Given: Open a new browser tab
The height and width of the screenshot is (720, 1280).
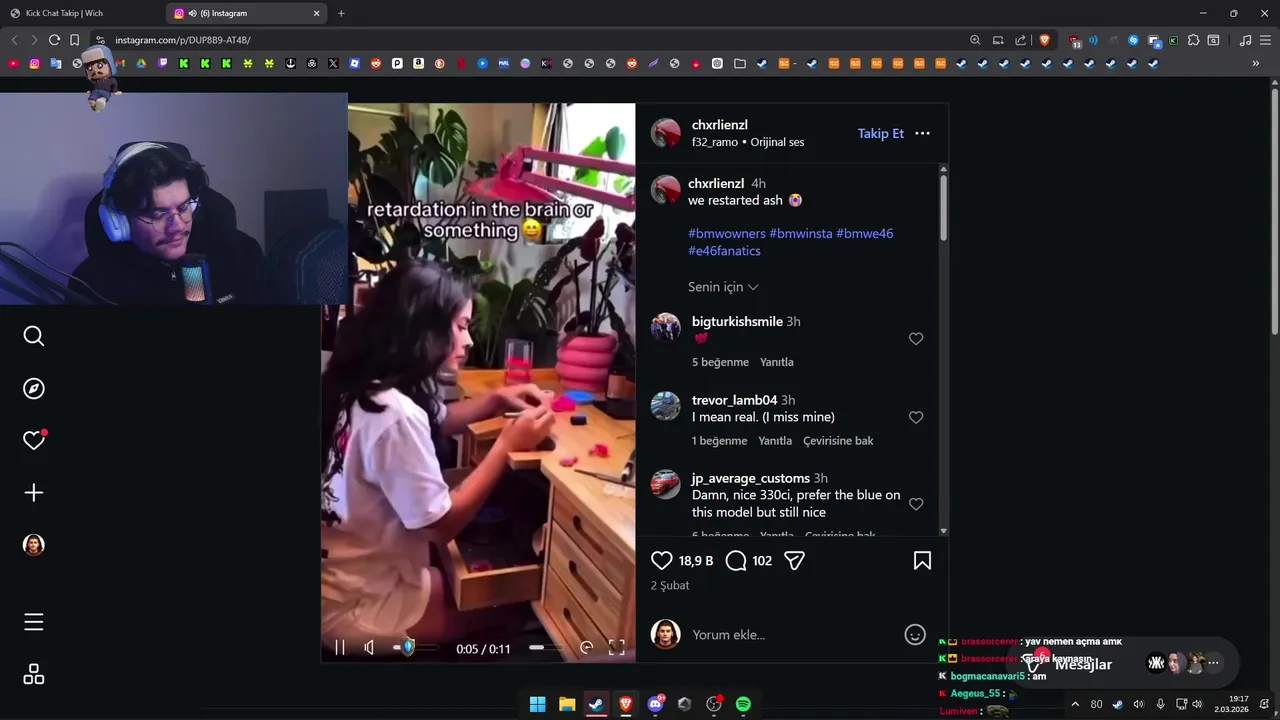Looking at the screenshot, I should 341,13.
